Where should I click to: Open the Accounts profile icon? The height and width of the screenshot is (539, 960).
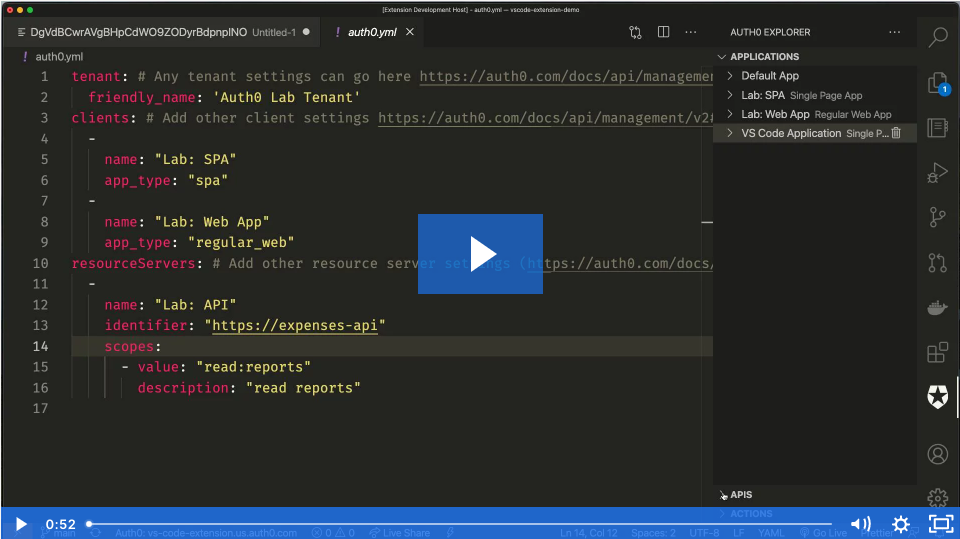coord(937,454)
